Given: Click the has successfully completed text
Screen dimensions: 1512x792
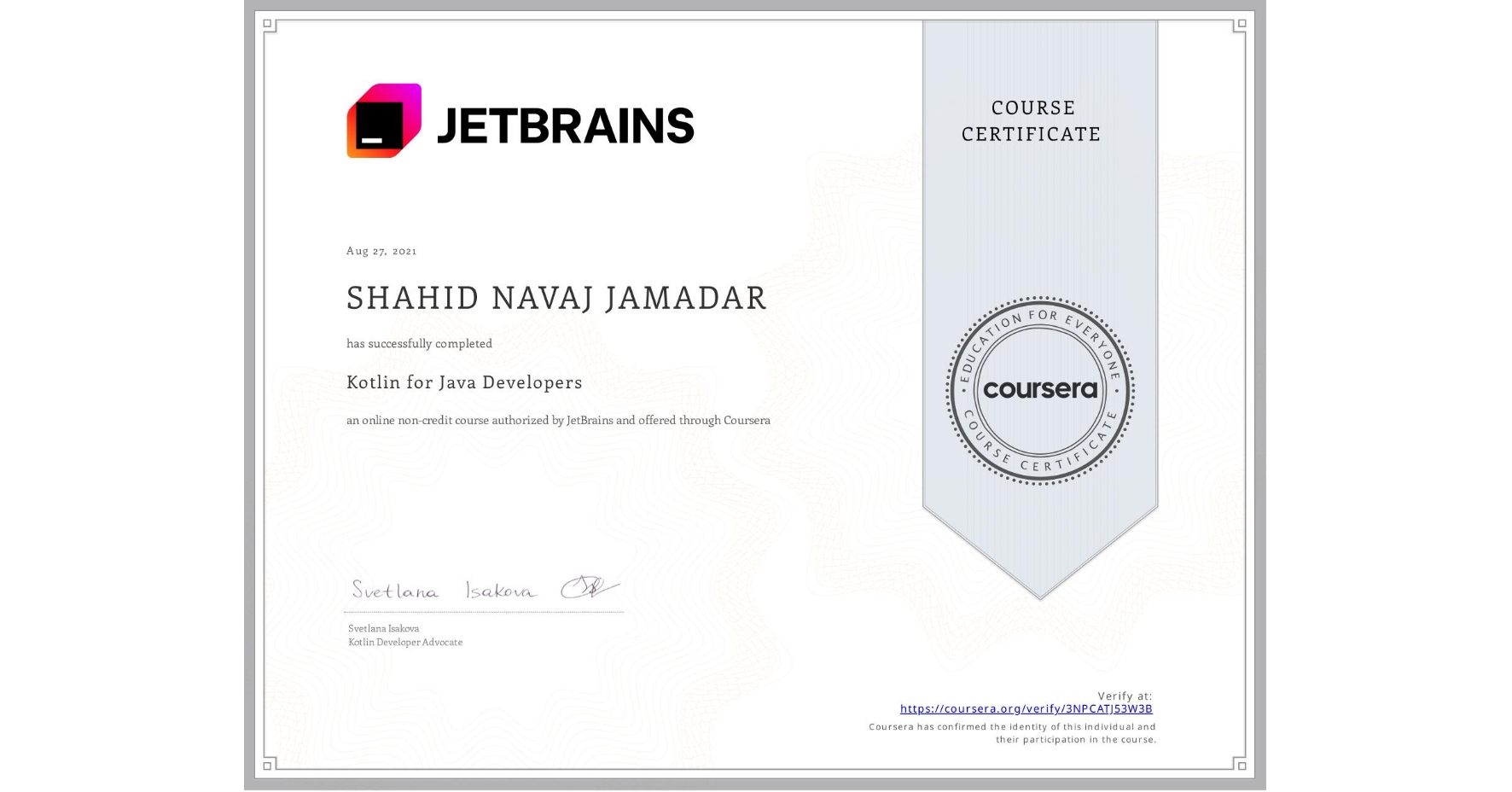Looking at the screenshot, I should coord(418,343).
